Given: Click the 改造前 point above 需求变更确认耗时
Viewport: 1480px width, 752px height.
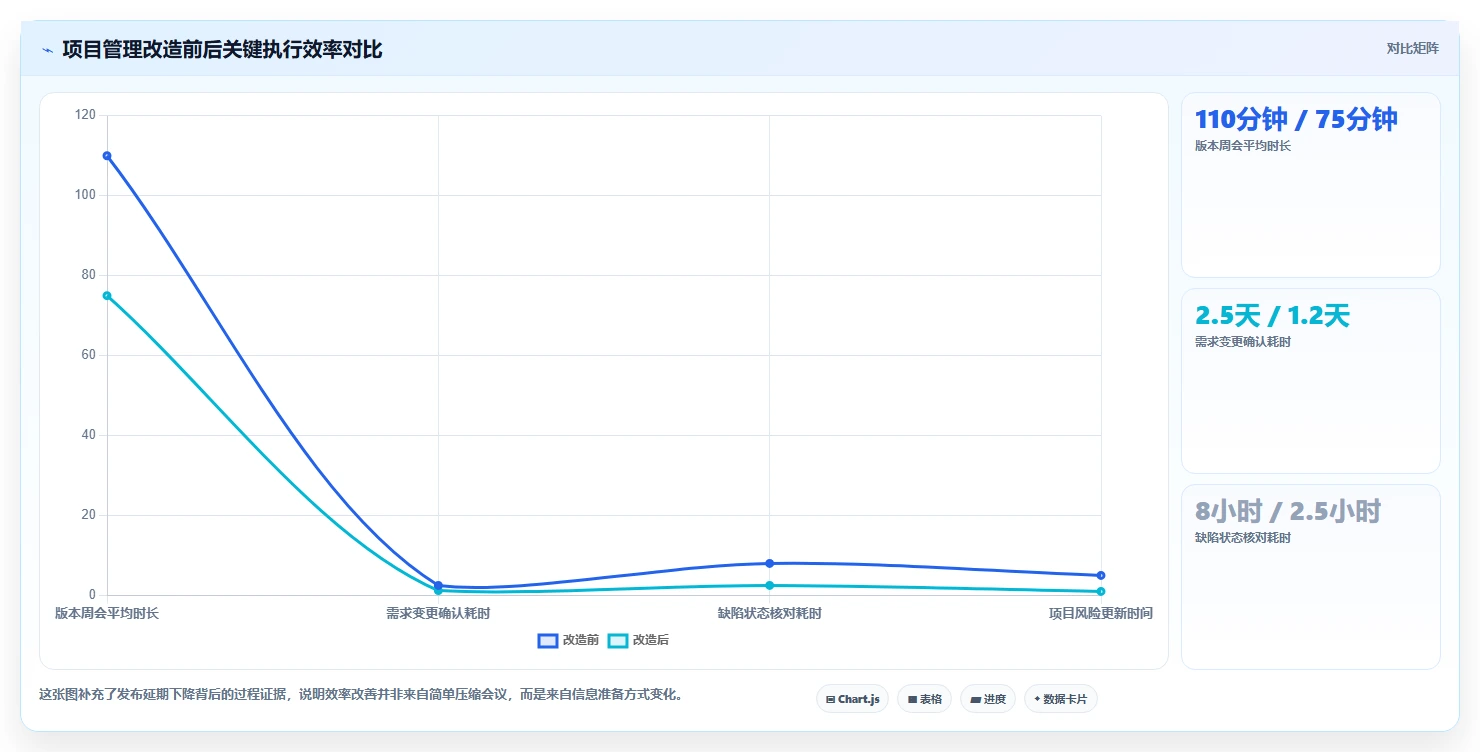Looking at the screenshot, I should (x=438, y=585).
